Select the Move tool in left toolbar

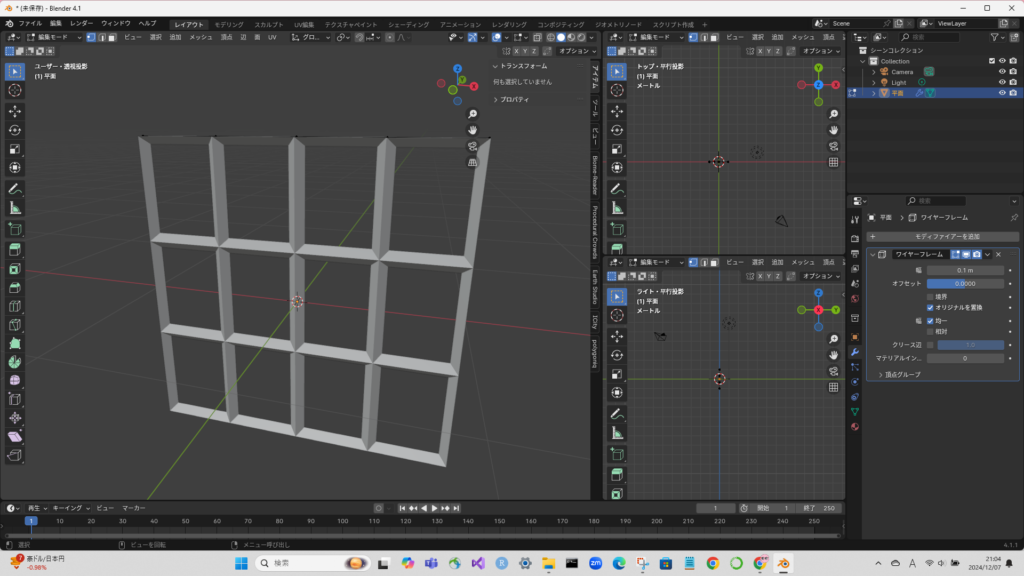[15, 110]
